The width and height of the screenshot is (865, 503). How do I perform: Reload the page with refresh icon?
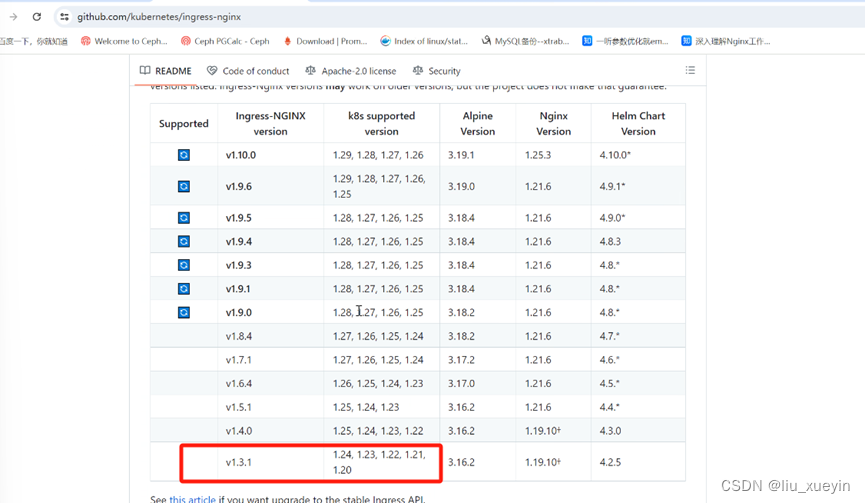[37, 17]
